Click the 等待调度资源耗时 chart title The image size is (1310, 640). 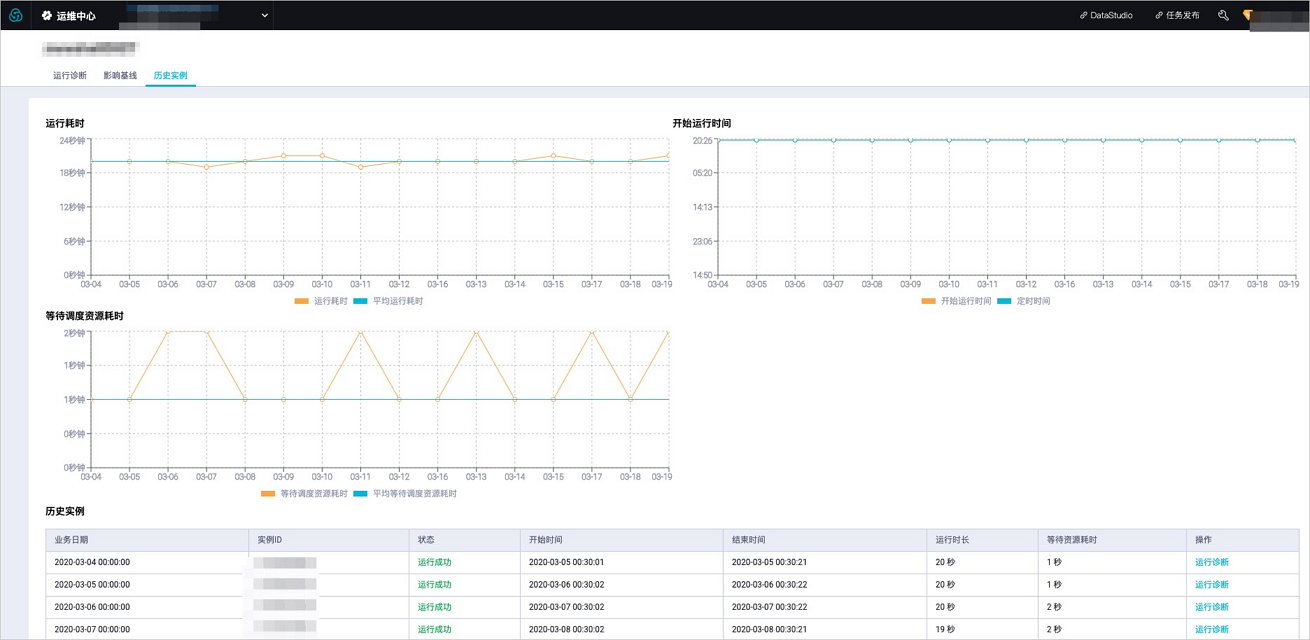pyautogui.click(x=85, y=316)
